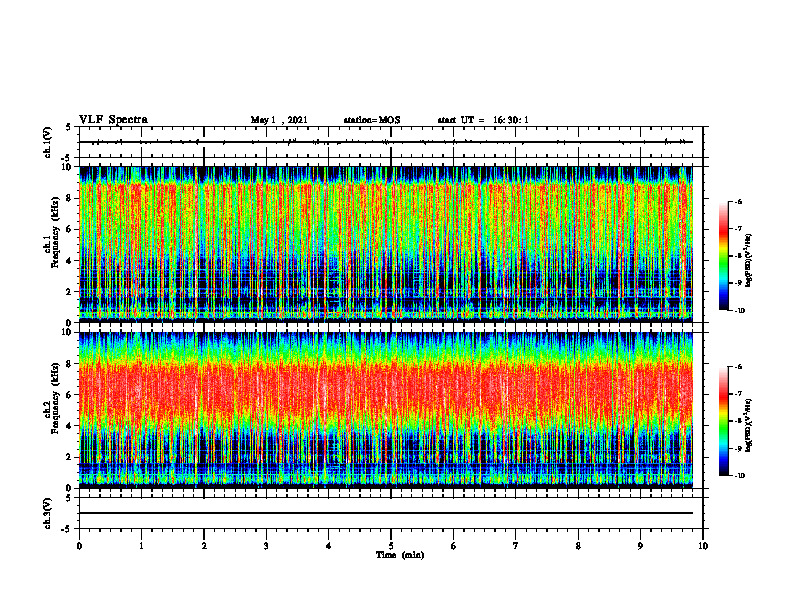
Task: Click the "4" frequency tick of ch.2 spectrogram
Action: pyautogui.click(x=70, y=426)
